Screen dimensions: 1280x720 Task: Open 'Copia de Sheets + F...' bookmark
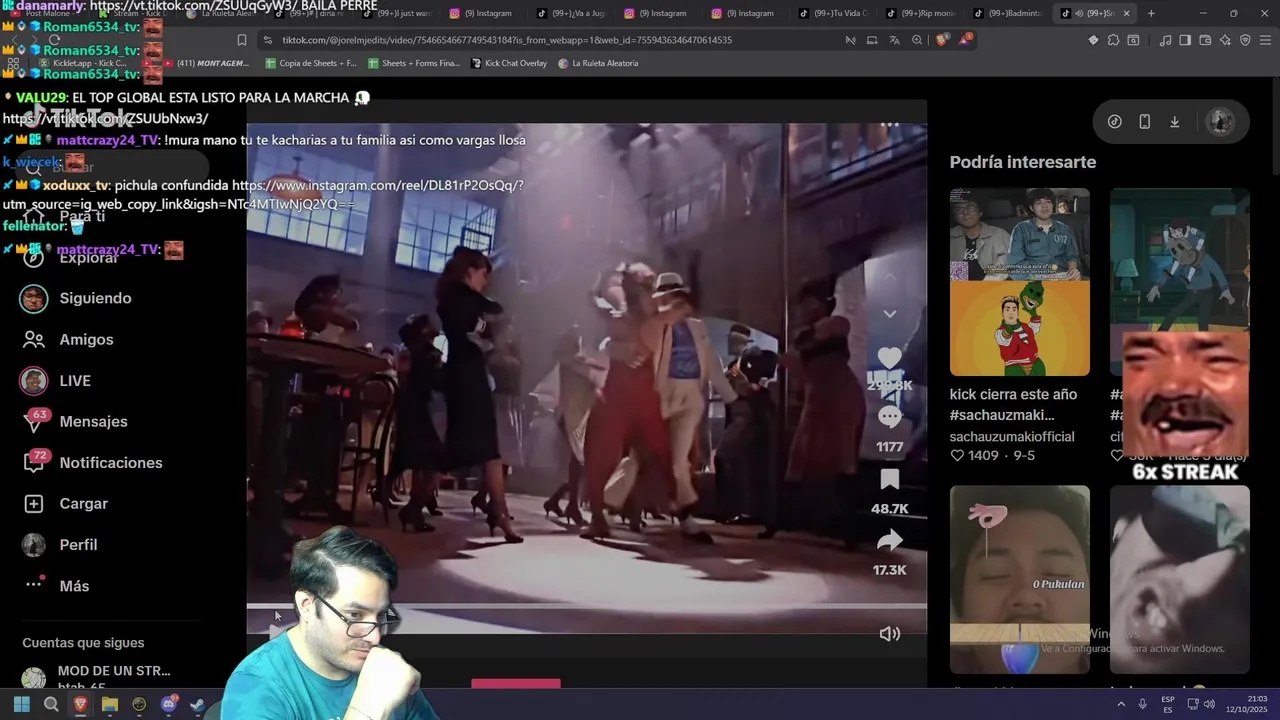310,63
